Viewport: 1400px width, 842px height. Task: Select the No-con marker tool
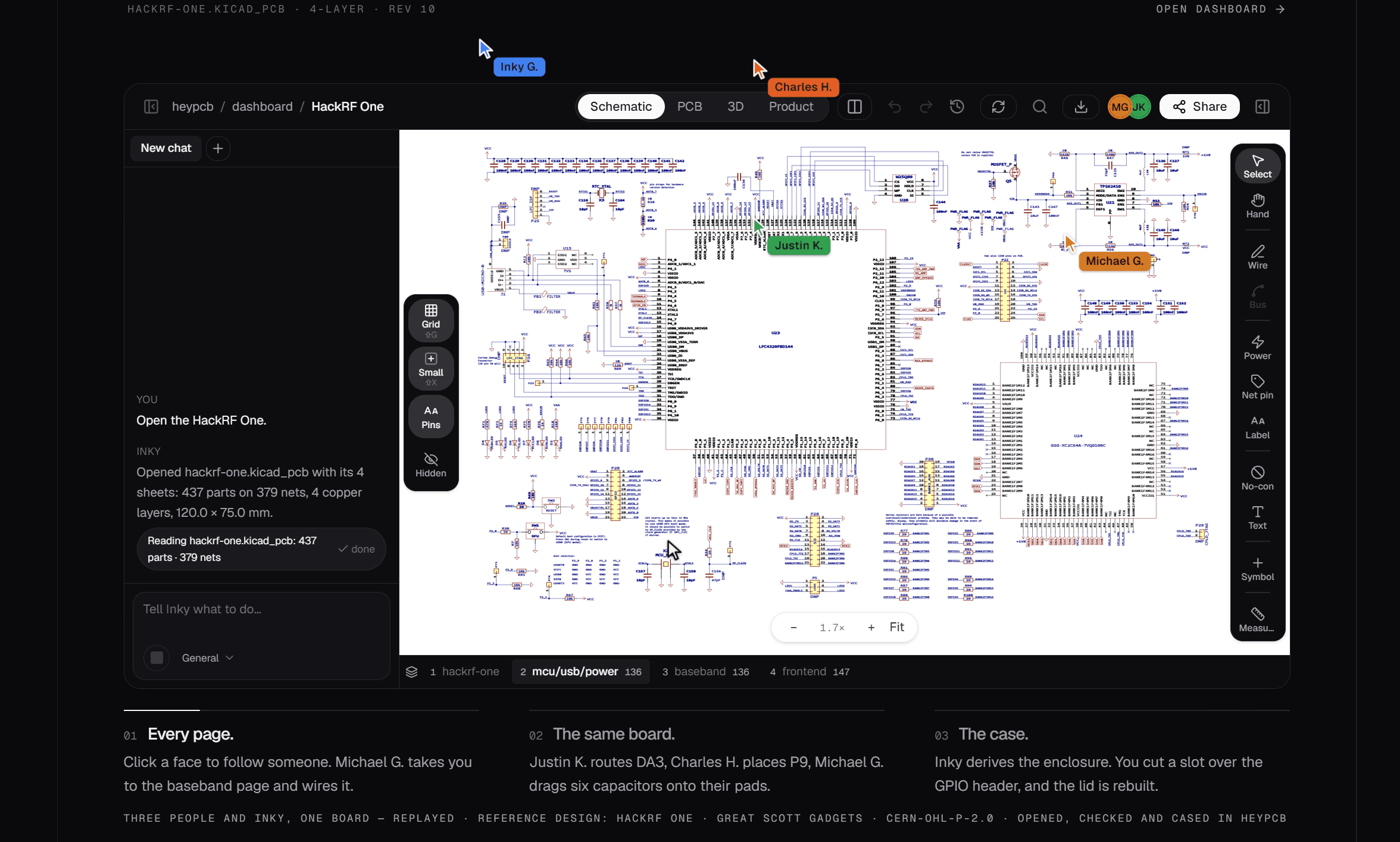click(x=1257, y=478)
